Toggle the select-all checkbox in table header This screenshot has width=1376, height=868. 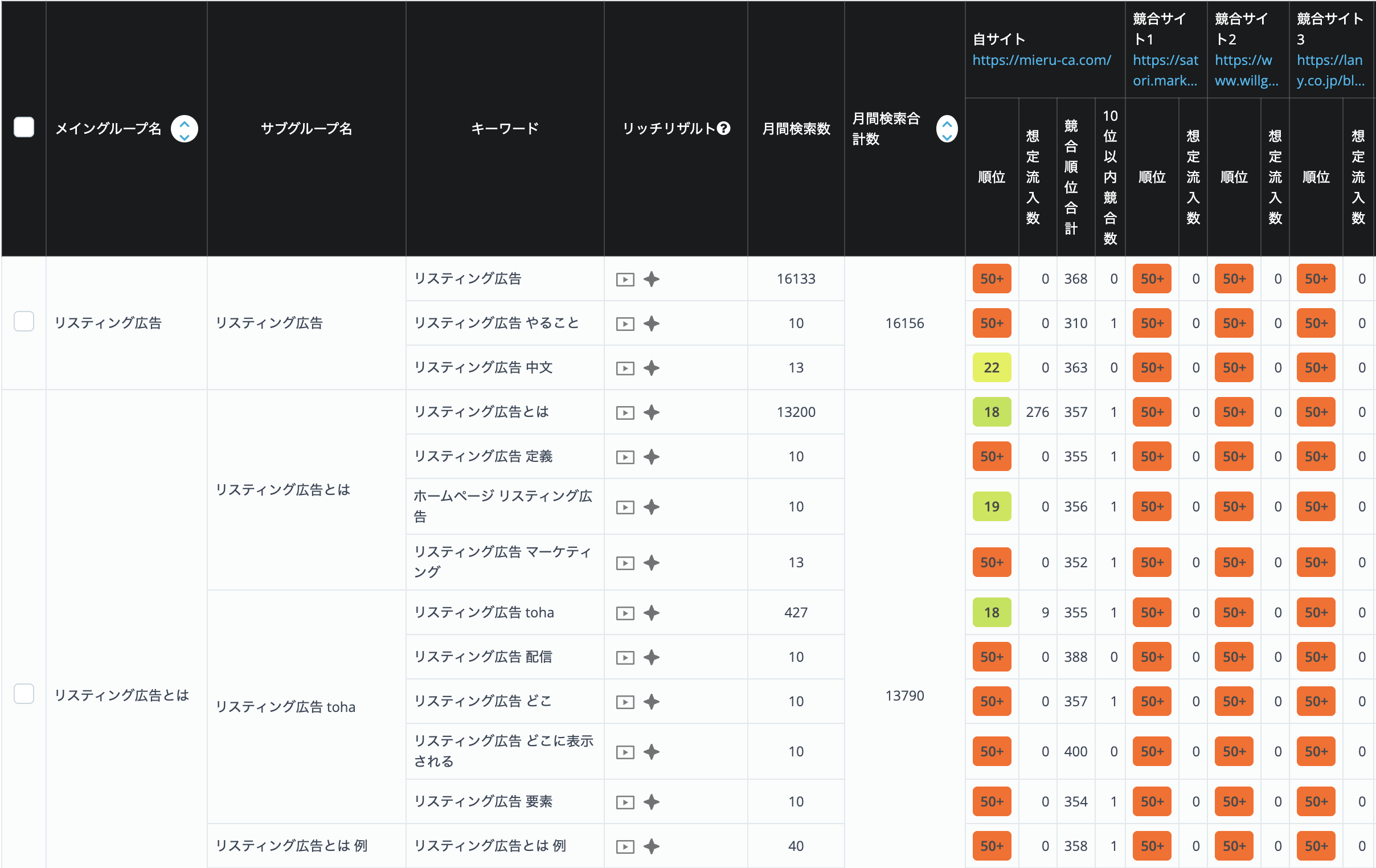(23, 127)
